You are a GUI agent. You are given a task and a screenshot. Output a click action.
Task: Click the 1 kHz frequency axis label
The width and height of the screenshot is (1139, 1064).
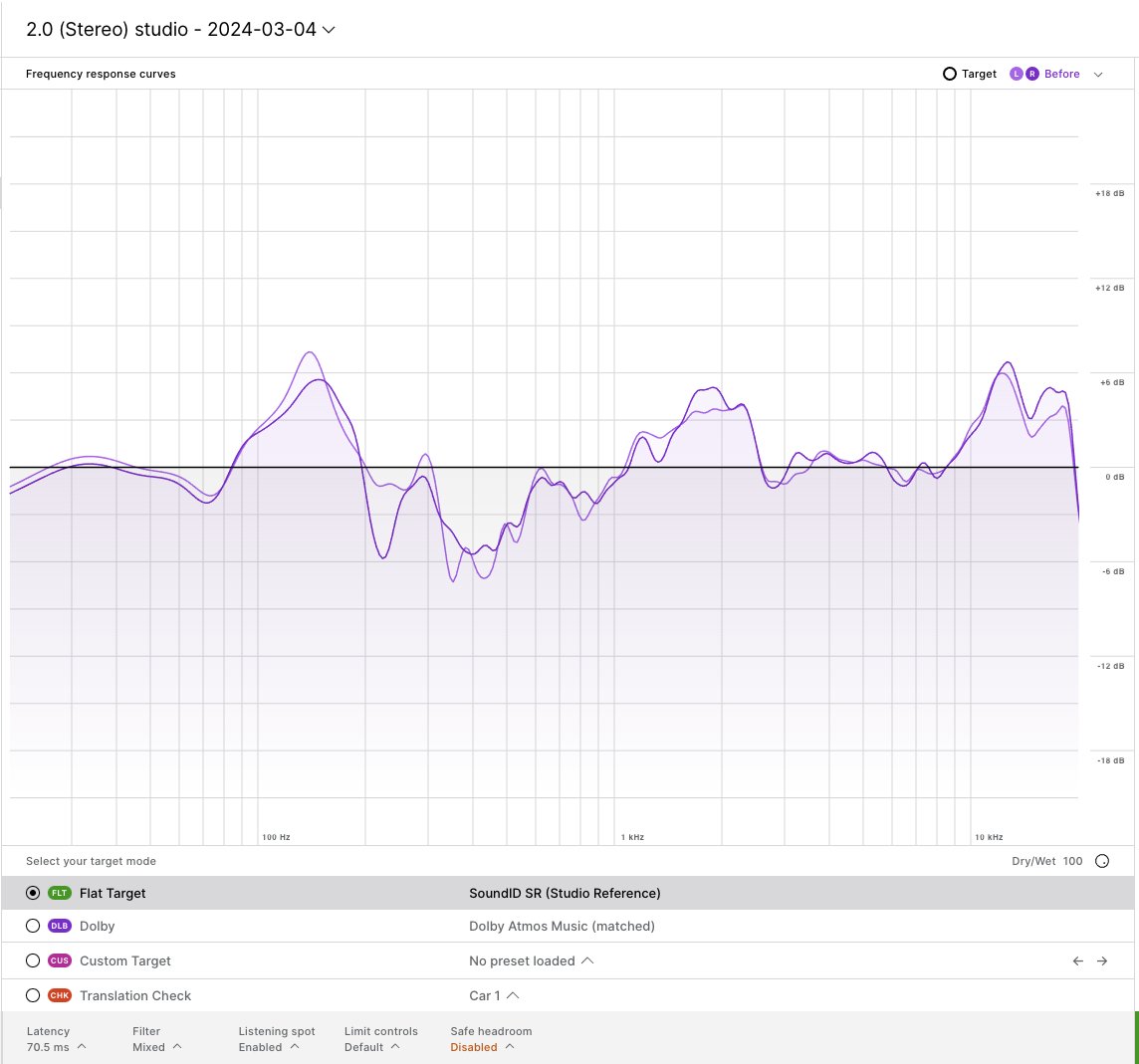[x=632, y=837]
